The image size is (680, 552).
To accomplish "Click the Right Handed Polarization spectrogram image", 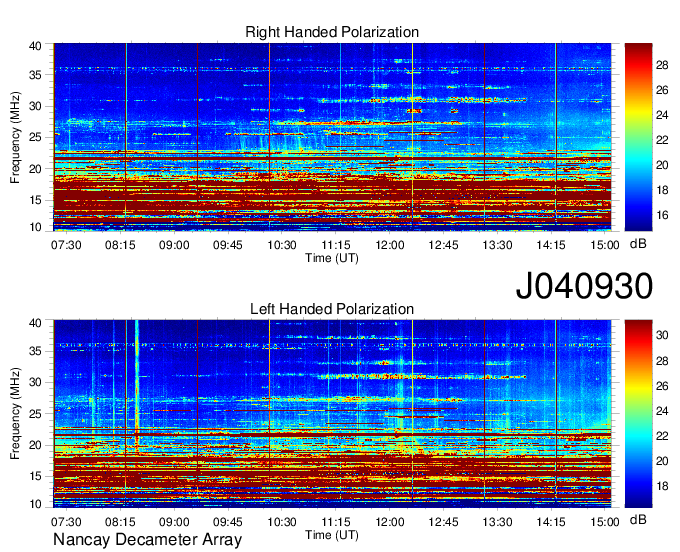I will 332,137.
